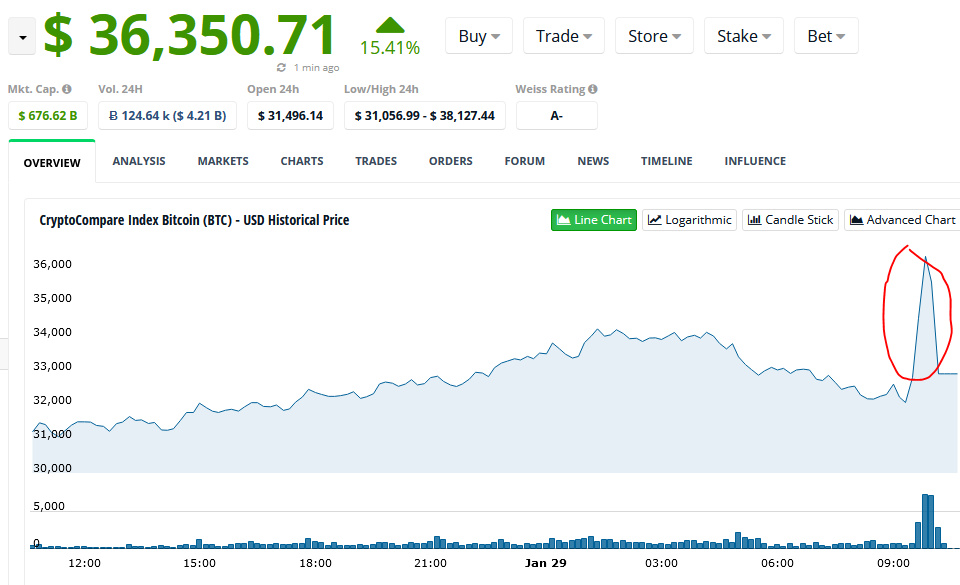This screenshot has width=960, height=585.
Task: Open the Markets tab
Action: pyautogui.click(x=223, y=161)
